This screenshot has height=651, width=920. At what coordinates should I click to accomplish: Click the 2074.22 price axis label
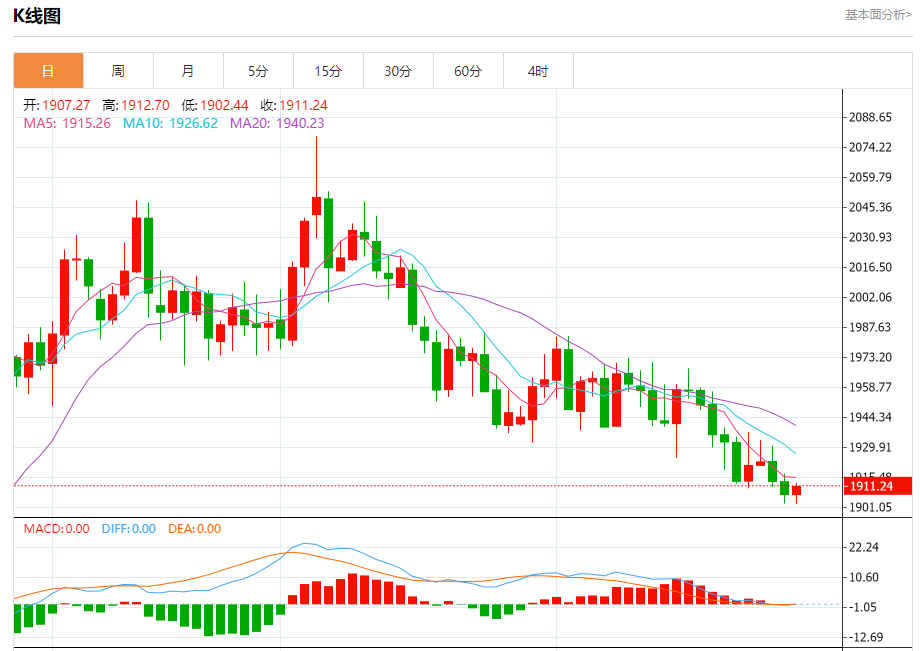(870, 147)
